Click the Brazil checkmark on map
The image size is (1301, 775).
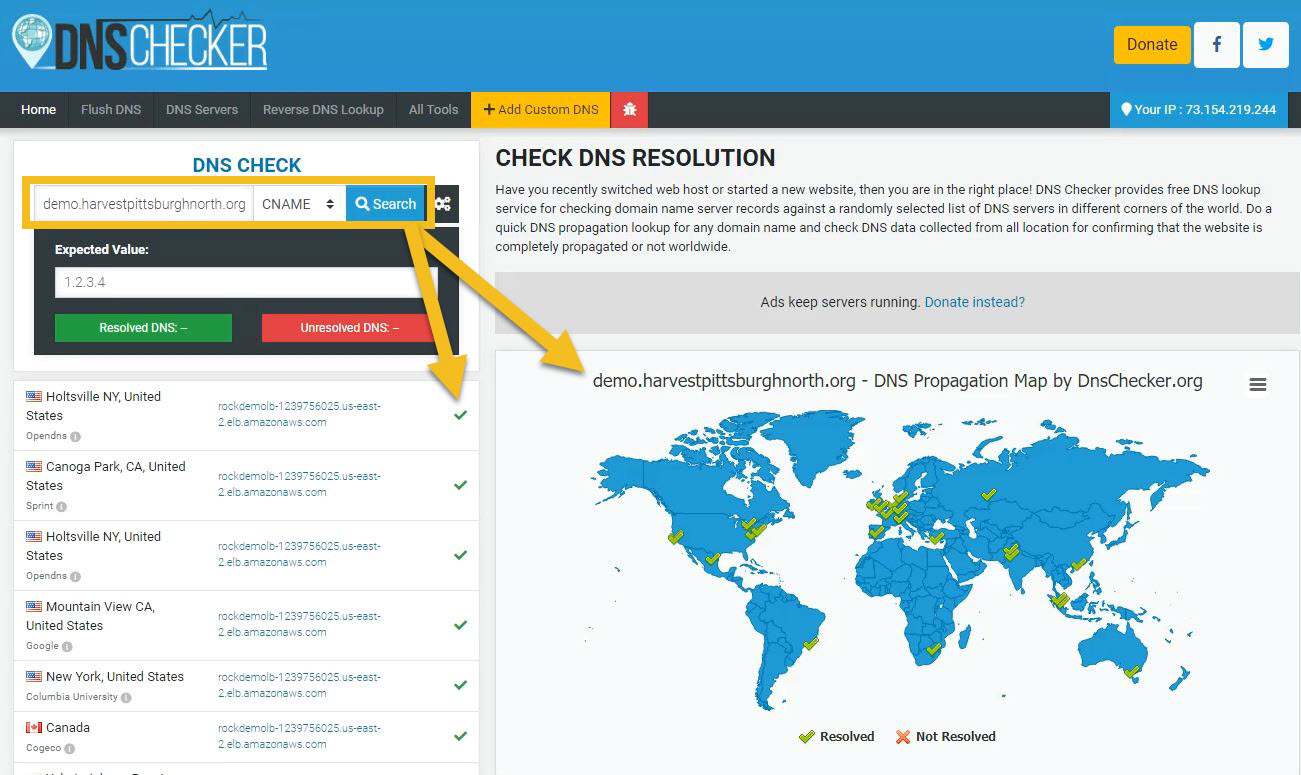point(811,644)
